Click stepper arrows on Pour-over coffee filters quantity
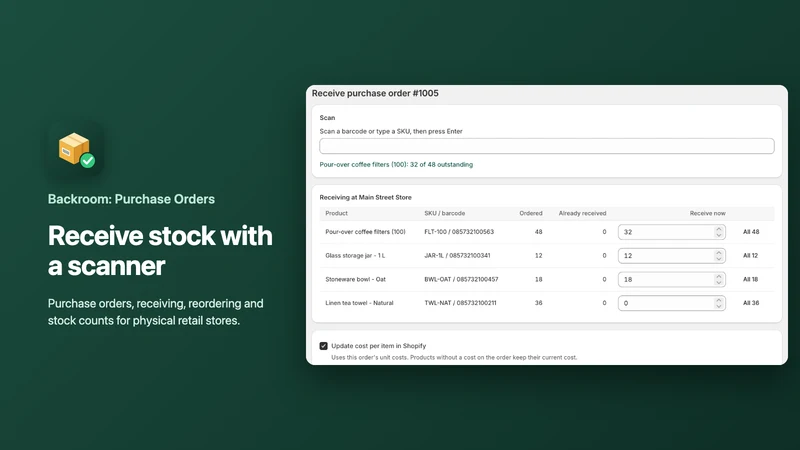800x450 pixels. click(718, 232)
